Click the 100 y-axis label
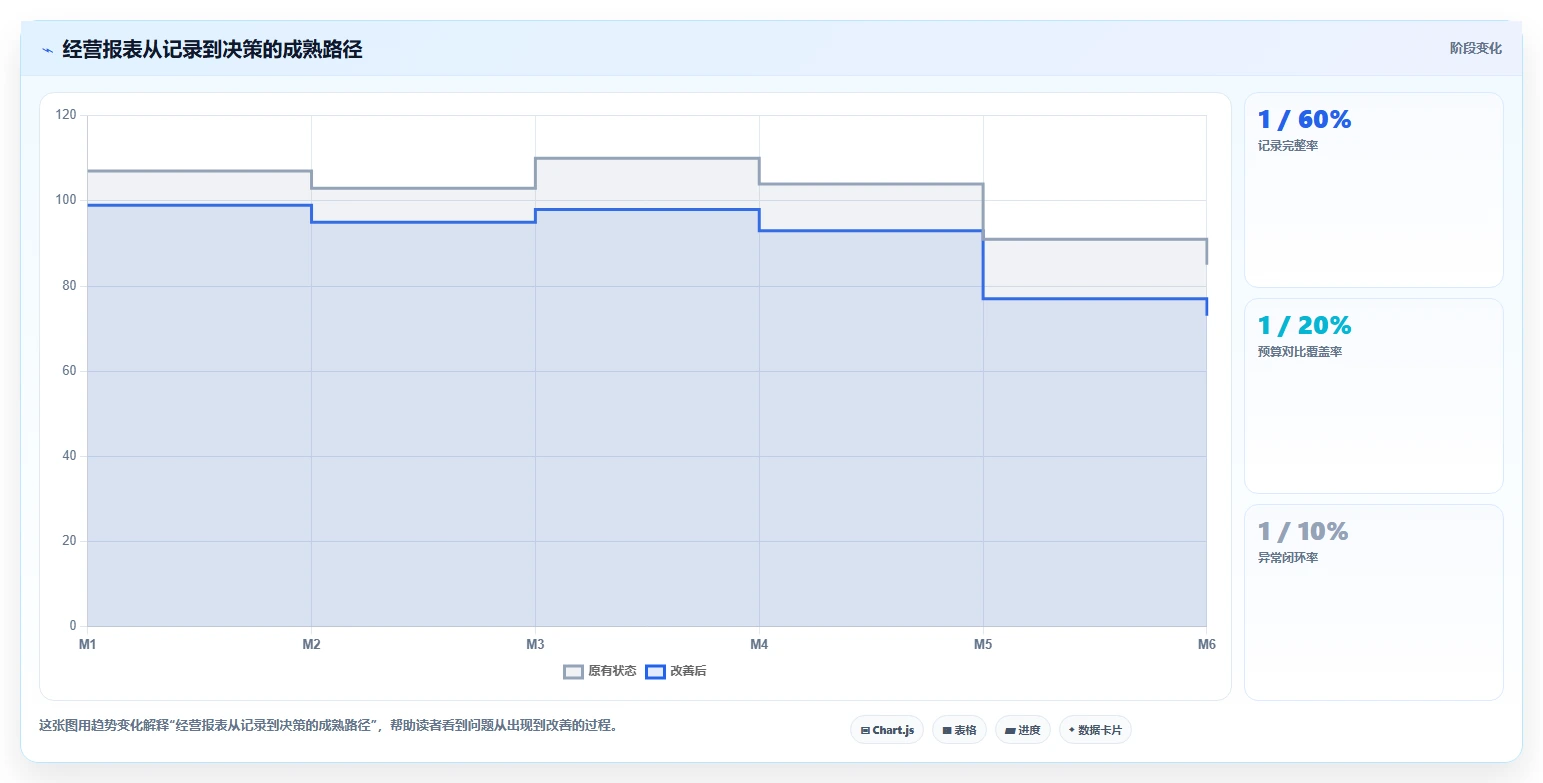This screenshot has height=783, width=1543. coord(66,200)
